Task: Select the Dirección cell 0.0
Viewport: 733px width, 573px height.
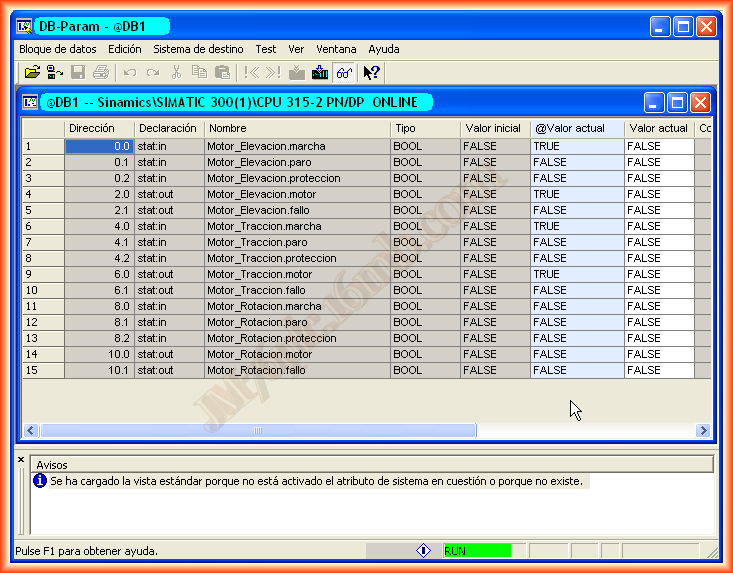Action: coord(99,146)
